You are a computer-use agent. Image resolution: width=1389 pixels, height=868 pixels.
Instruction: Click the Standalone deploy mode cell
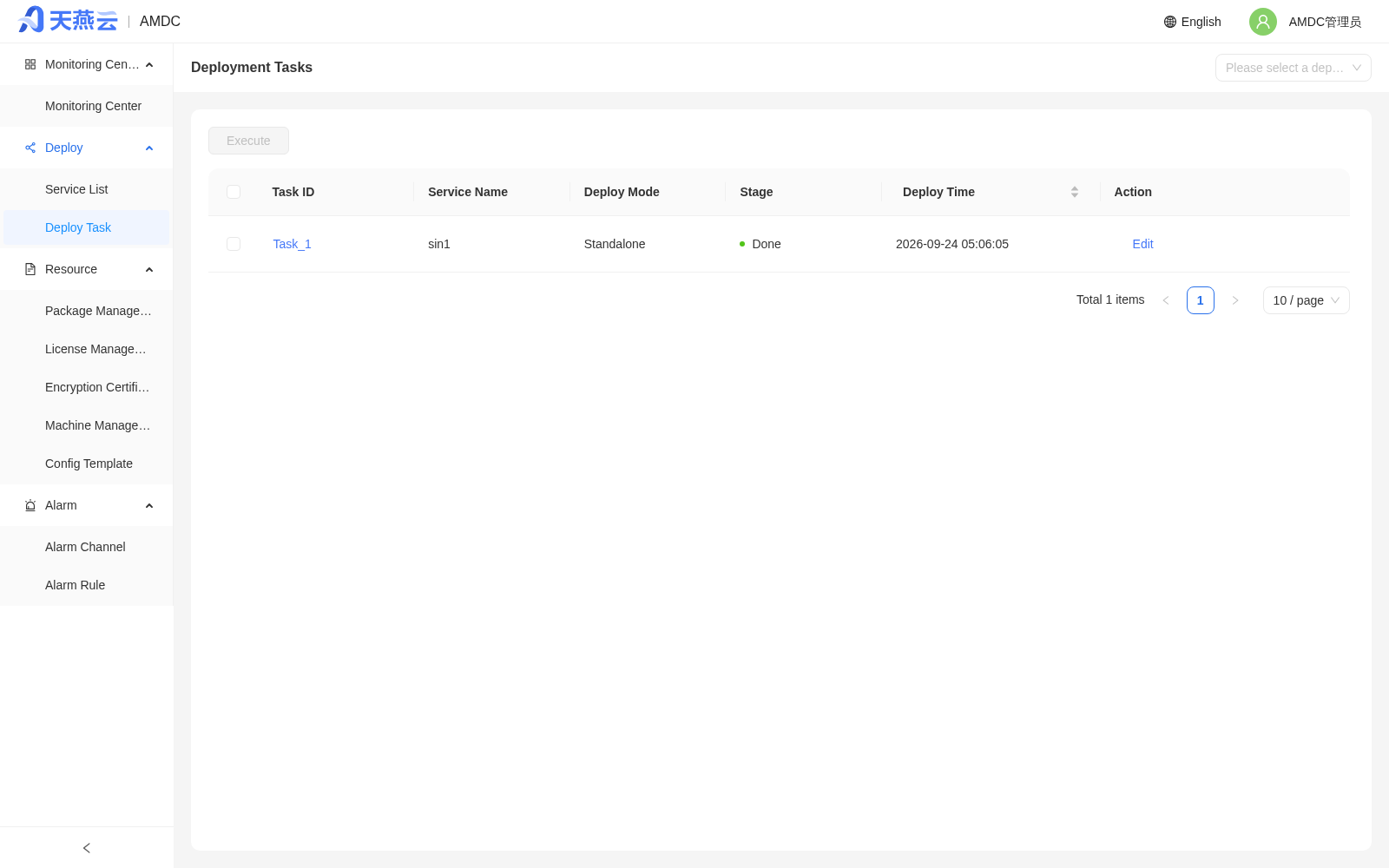coord(615,244)
